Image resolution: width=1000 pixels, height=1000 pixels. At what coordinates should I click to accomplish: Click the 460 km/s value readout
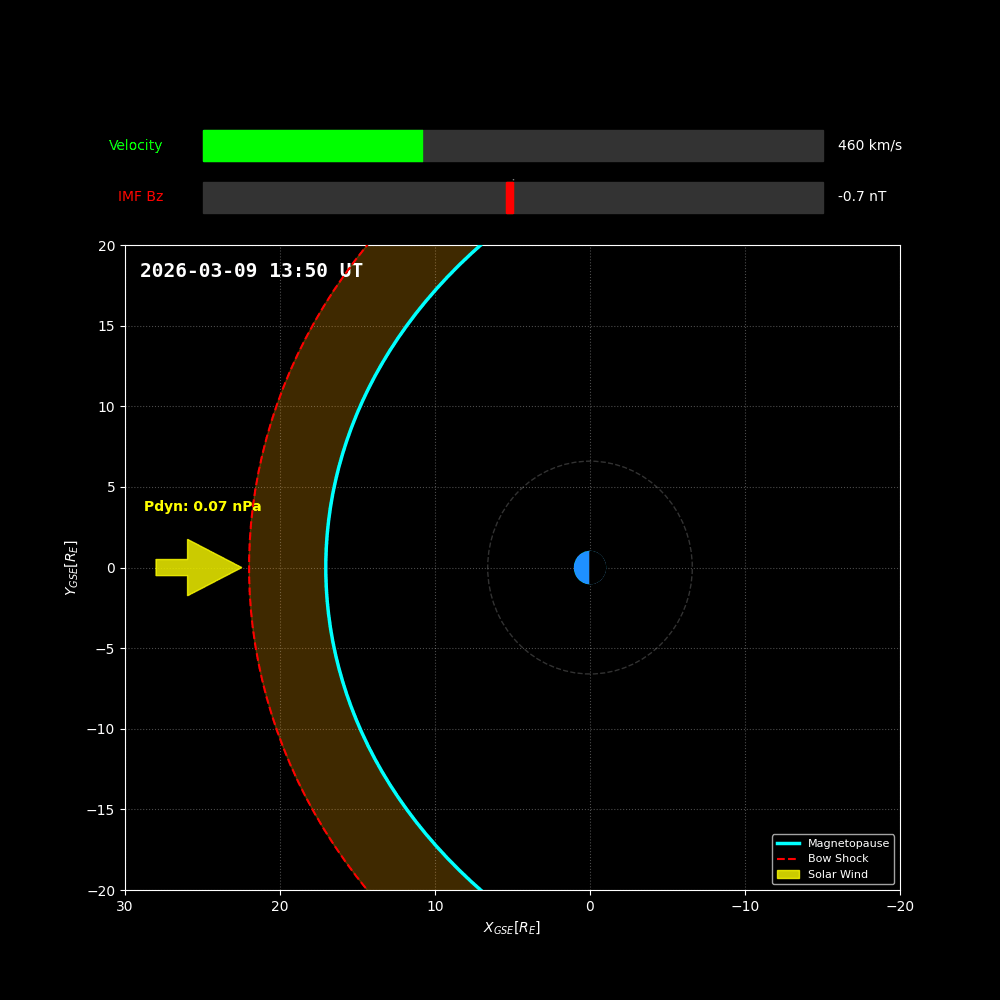869,145
